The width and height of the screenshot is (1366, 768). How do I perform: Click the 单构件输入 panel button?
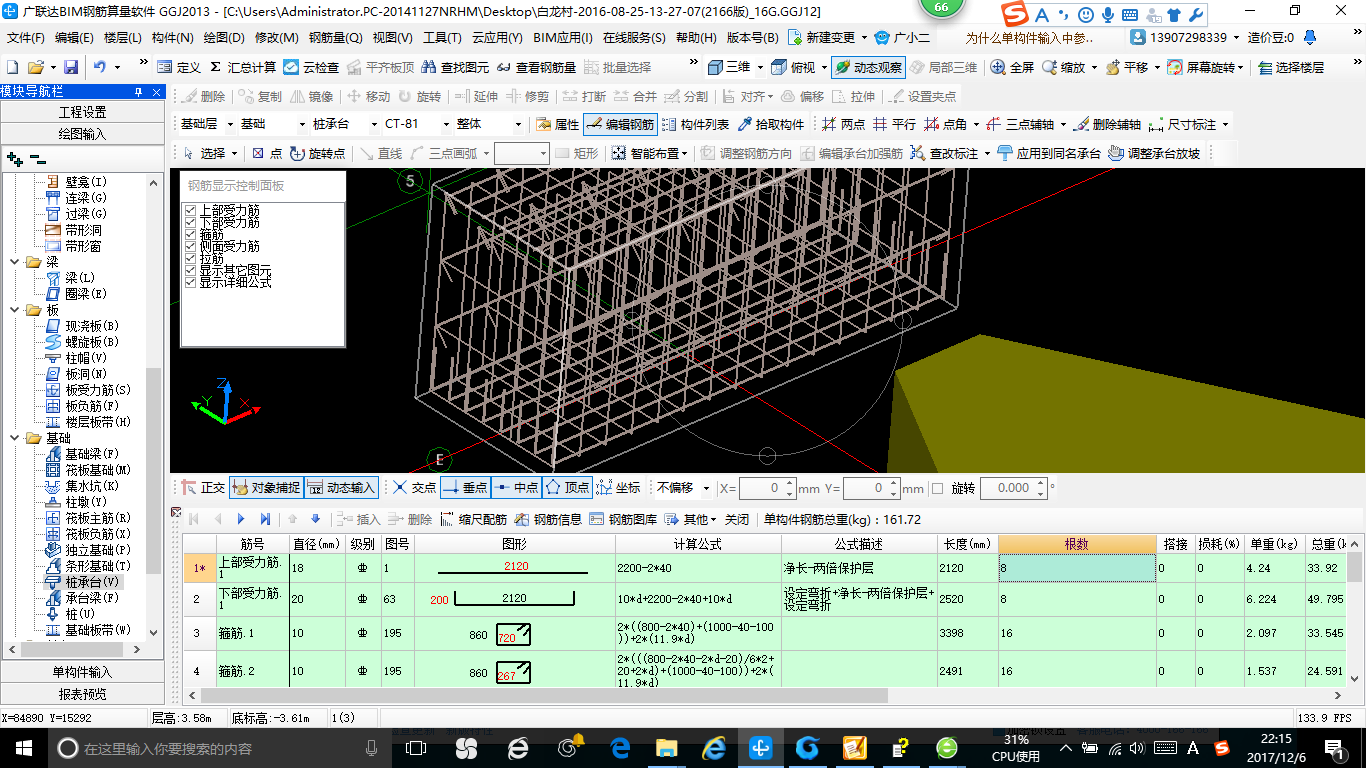tap(82, 672)
